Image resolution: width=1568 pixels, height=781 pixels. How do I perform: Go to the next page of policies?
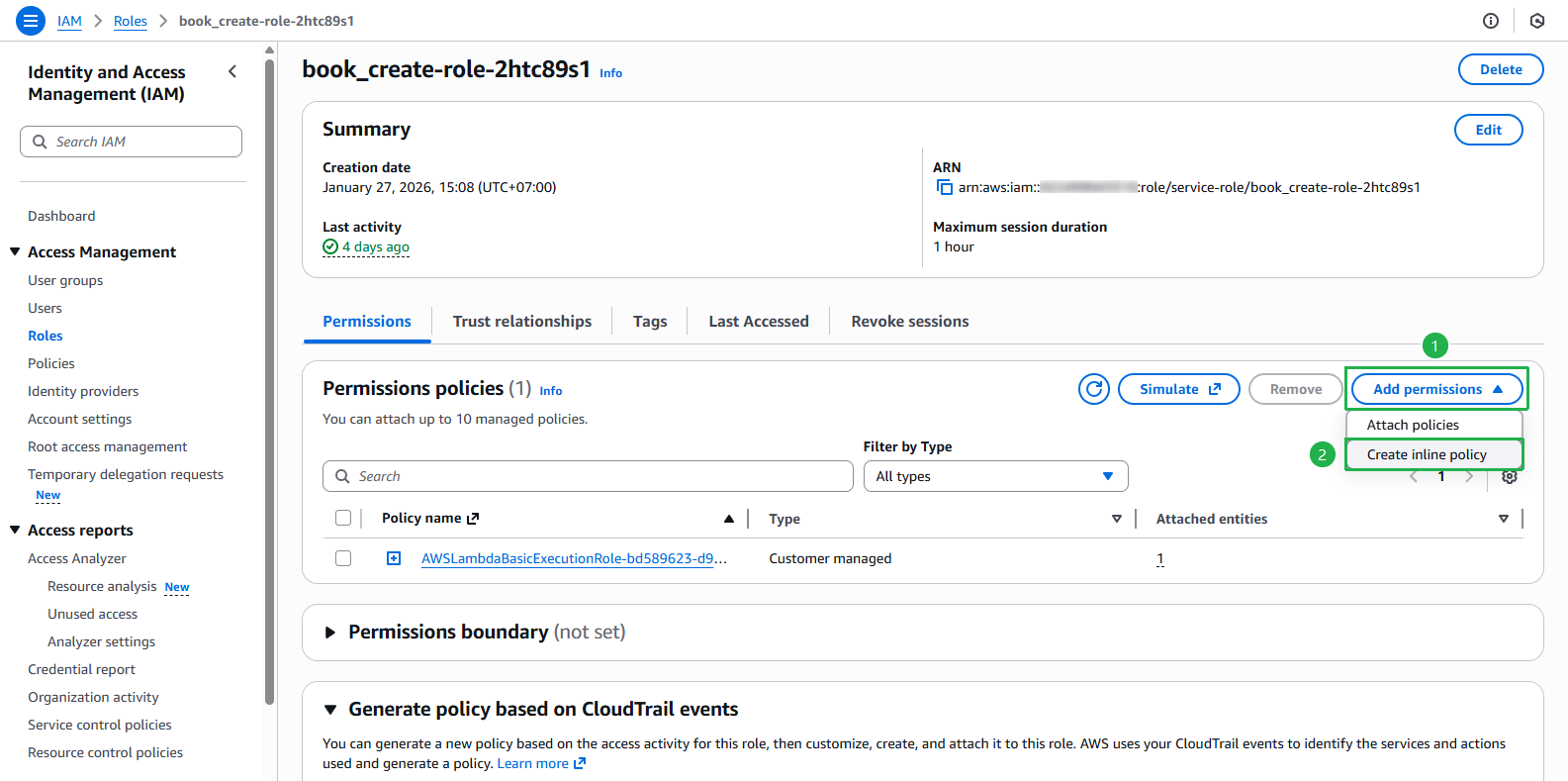click(x=1469, y=477)
